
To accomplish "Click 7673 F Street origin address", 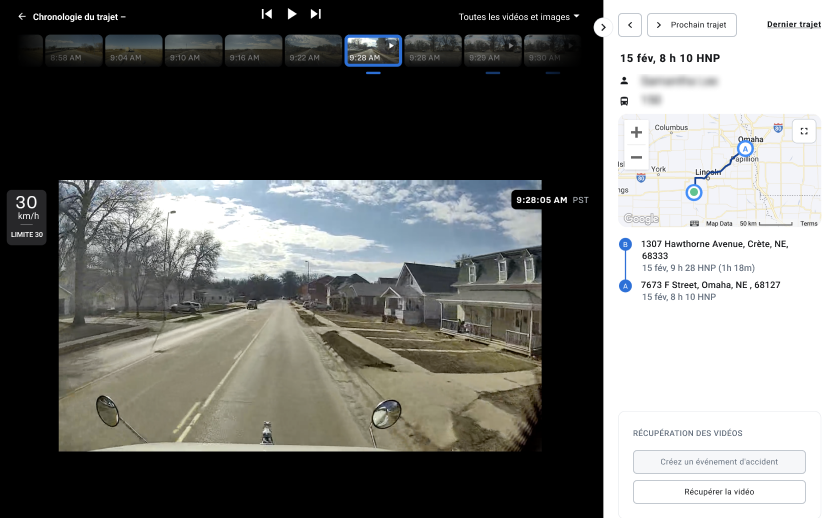I will 710,285.
